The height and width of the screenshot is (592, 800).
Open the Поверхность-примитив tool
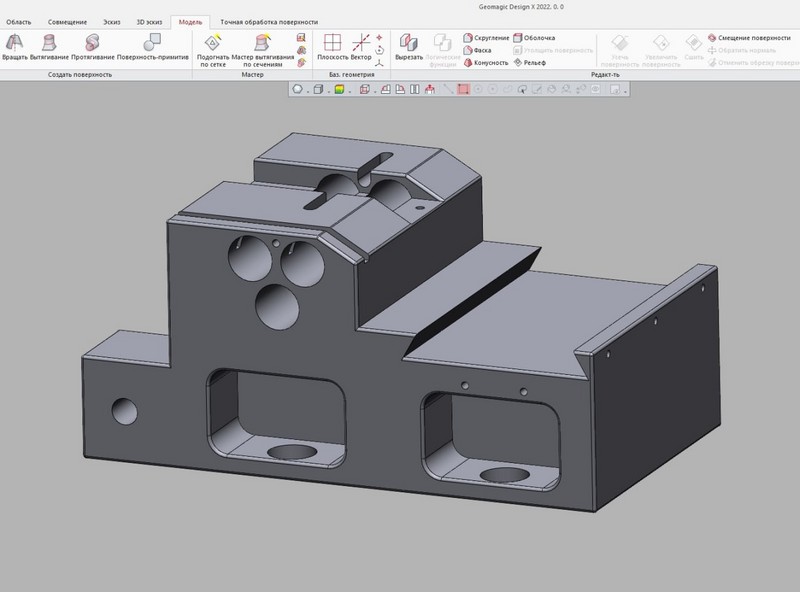(153, 47)
